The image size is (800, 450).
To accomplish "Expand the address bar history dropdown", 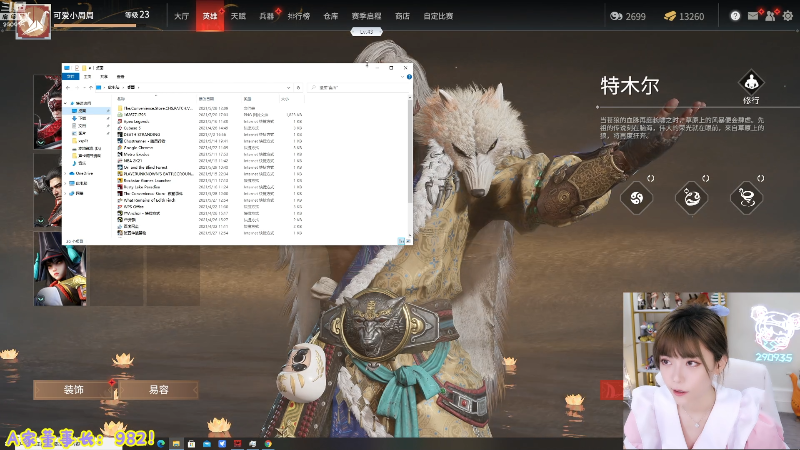I will (x=288, y=87).
